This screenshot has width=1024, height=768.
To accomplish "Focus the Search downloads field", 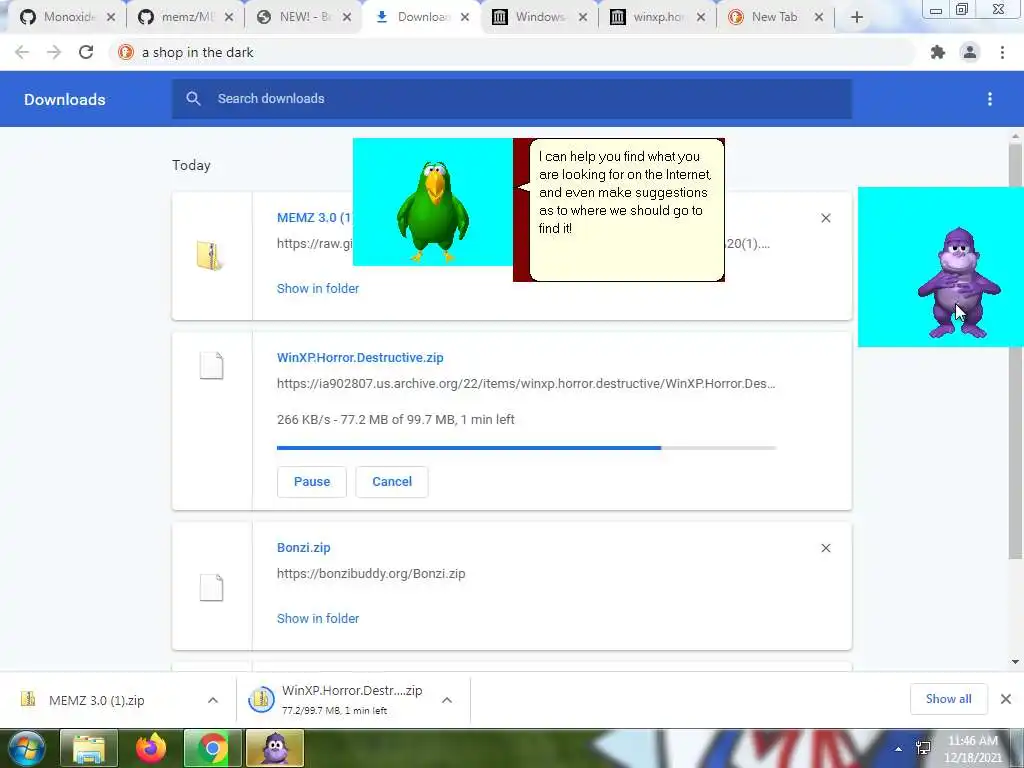I will coord(511,99).
